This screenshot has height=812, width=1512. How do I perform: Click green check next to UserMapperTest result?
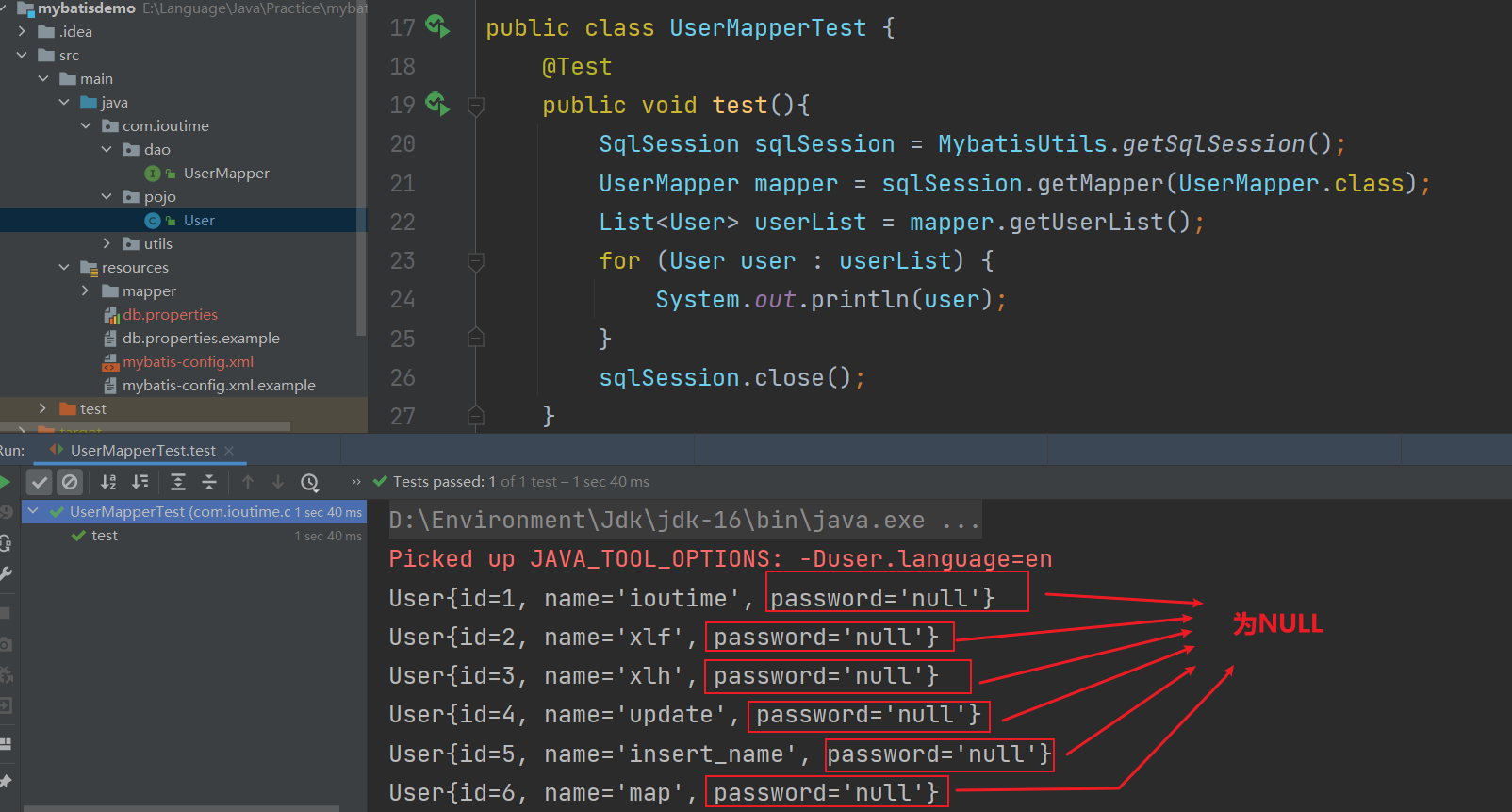tap(58, 512)
